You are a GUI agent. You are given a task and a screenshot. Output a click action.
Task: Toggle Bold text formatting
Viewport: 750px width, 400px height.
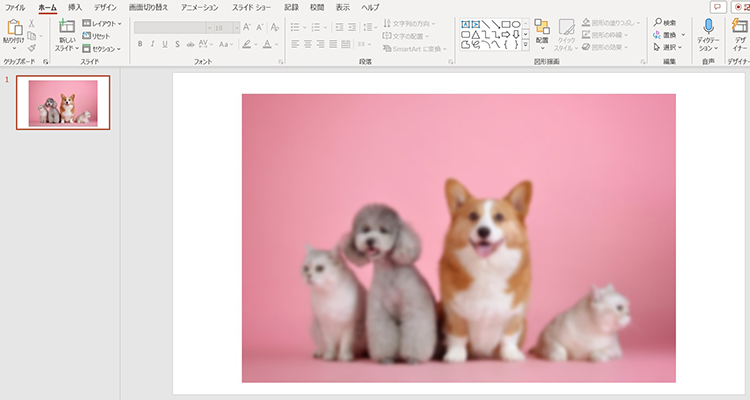139,44
